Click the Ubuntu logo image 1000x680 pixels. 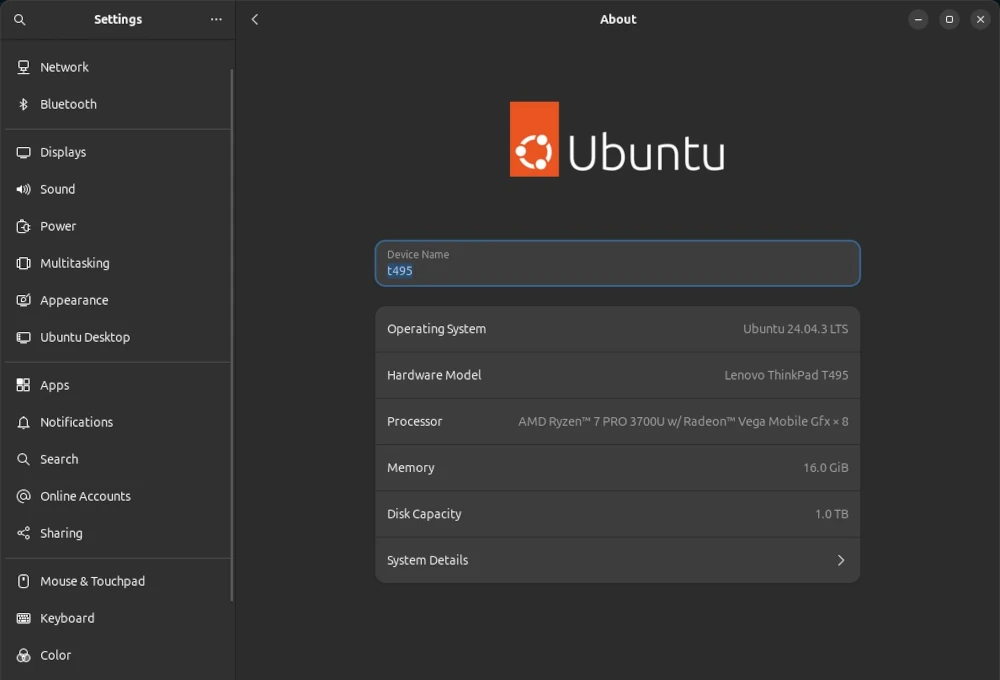617,139
